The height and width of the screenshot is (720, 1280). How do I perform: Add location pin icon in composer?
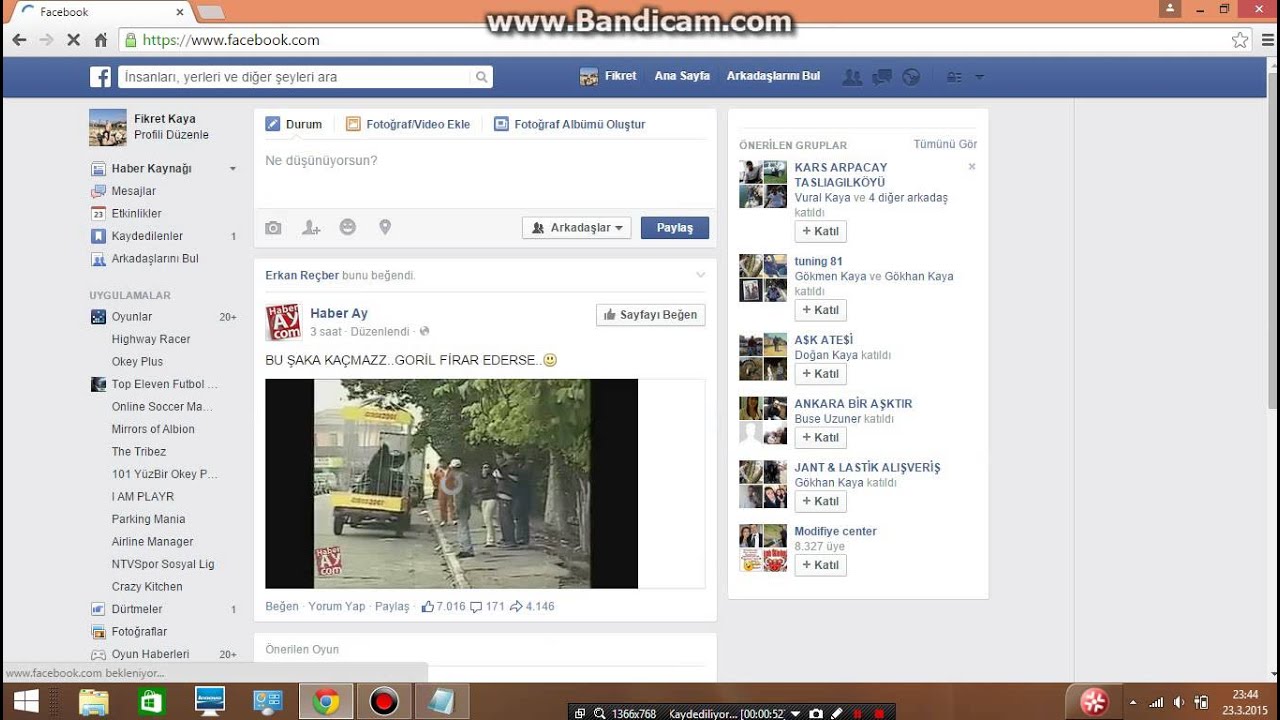385,227
